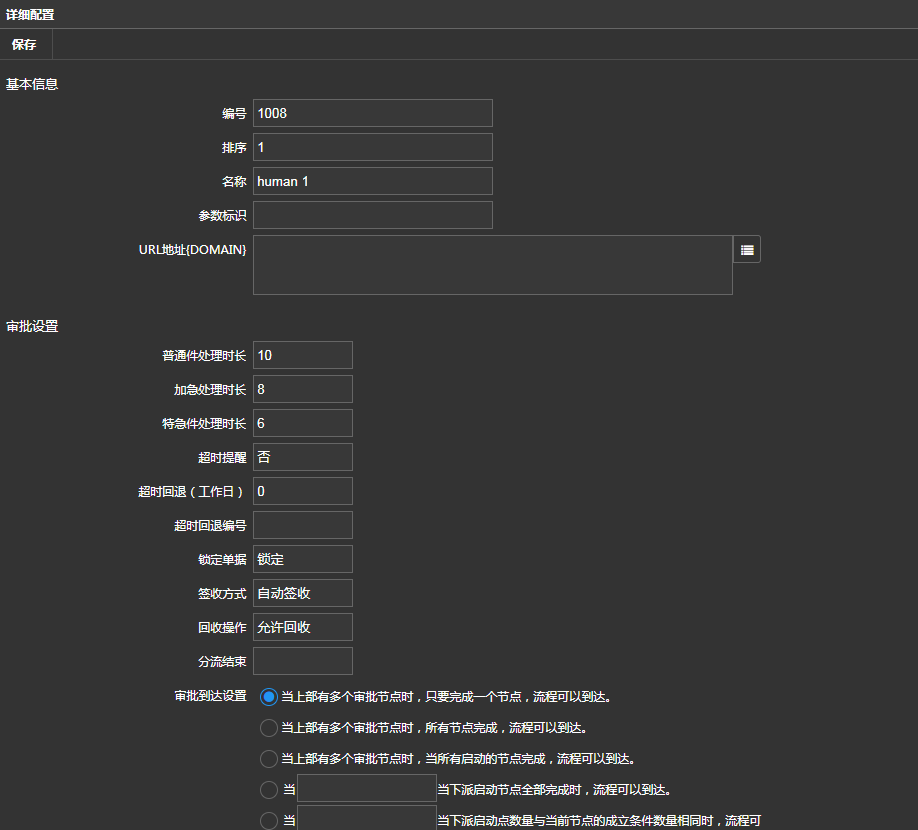Click into the URL地址 text area
The width and height of the screenshot is (918, 830).
(x=492, y=265)
